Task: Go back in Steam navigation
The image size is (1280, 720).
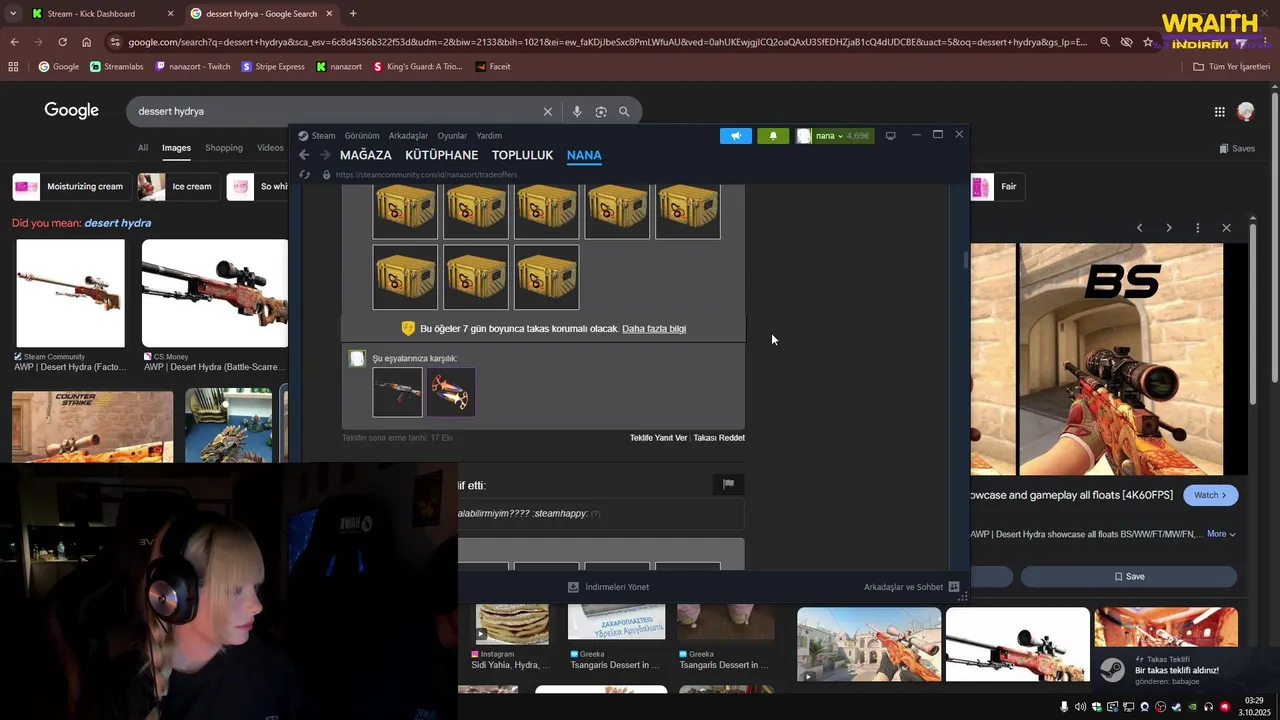Action: pos(304,155)
